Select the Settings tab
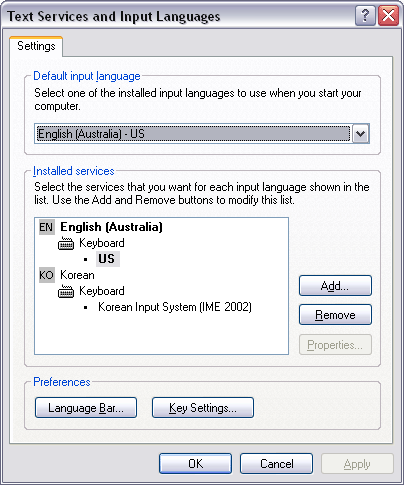 click(36, 46)
